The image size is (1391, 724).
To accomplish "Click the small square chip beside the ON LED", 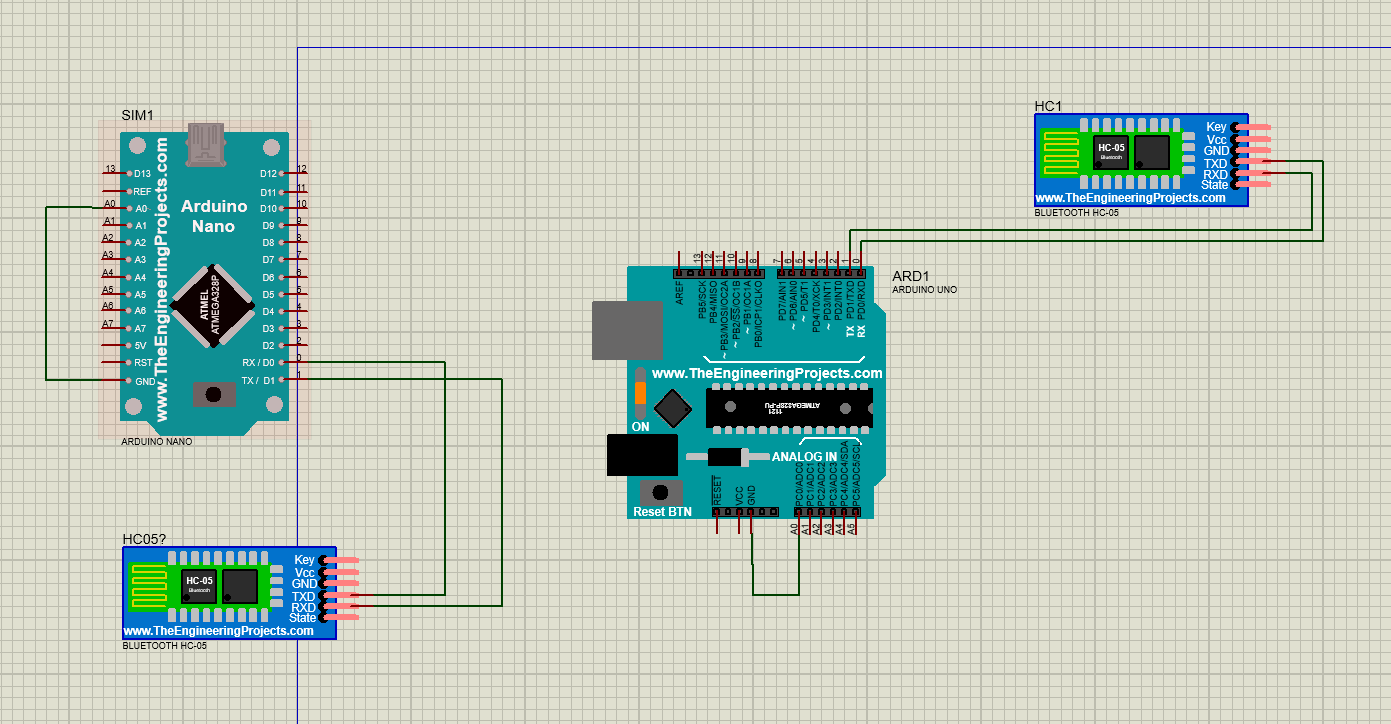I will (x=673, y=406).
